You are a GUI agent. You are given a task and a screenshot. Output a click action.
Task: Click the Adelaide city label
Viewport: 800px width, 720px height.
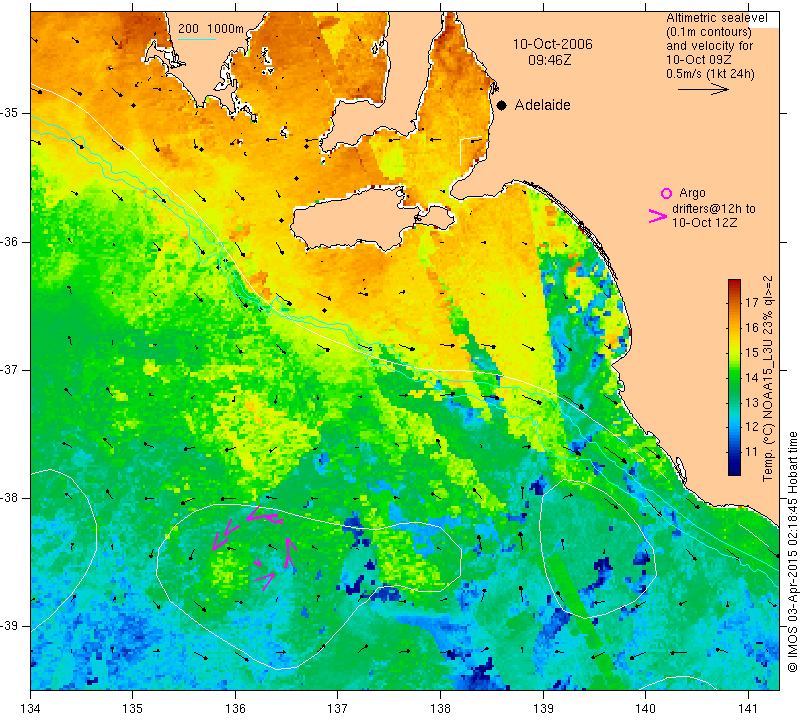click(x=542, y=105)
